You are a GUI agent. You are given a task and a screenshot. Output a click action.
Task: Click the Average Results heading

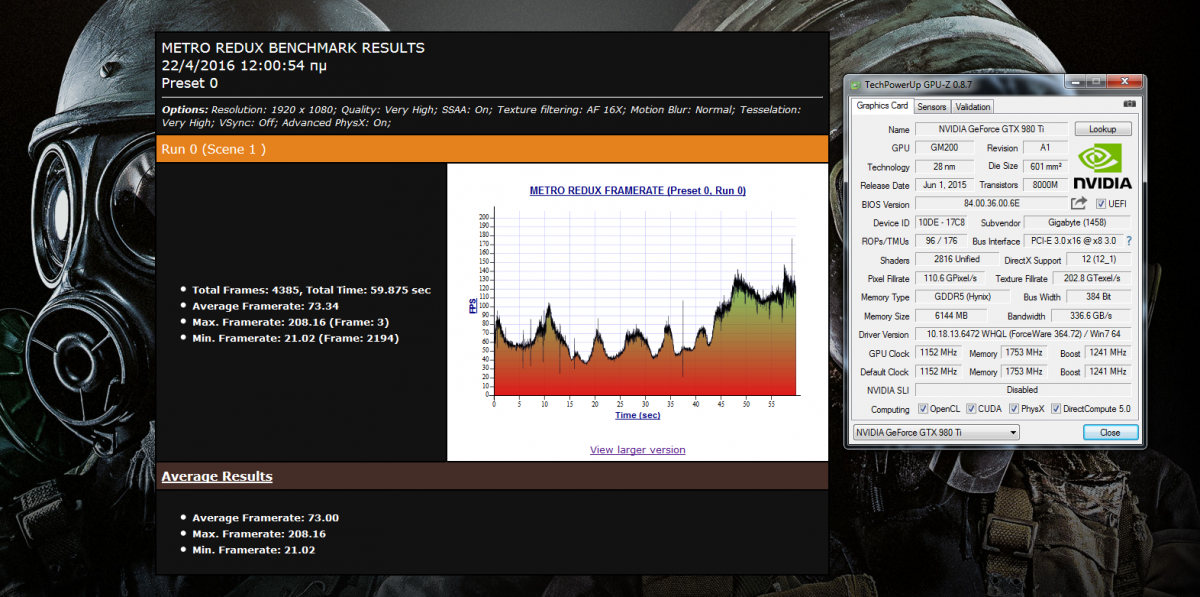point(217,476)
